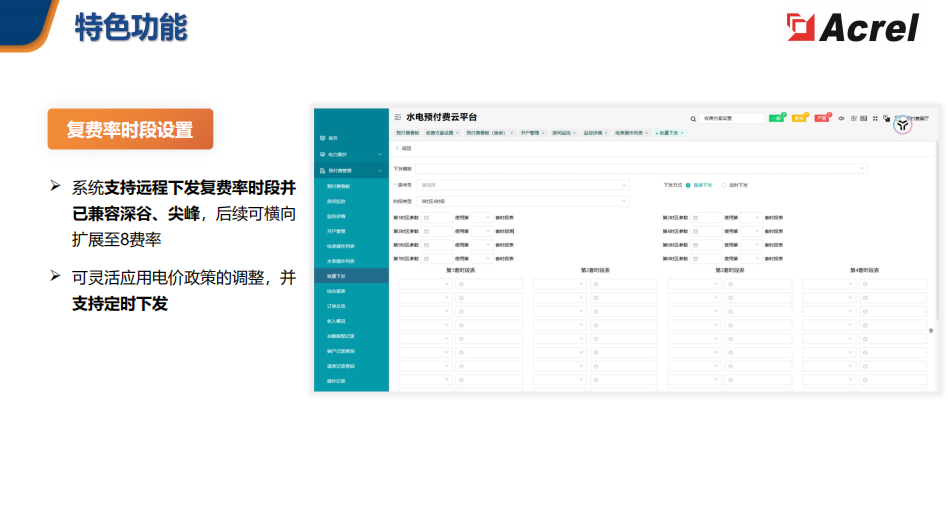Image resolution: width=948 pixels, height=527 pixels.
Task: Click the first time field under 第1套时段表
Action: coord(489,284)
